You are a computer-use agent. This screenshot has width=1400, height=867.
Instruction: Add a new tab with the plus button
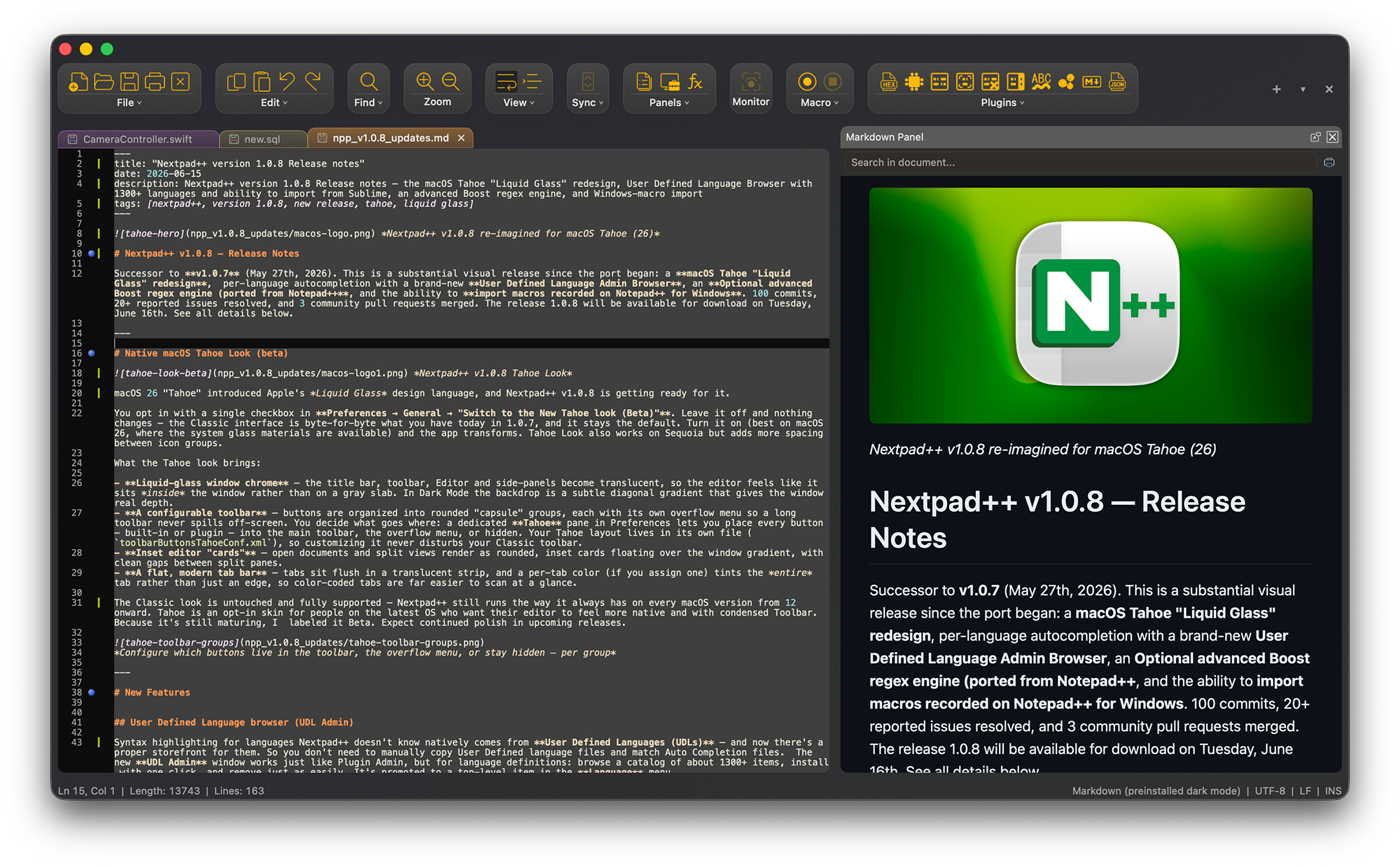(1276, 89)
